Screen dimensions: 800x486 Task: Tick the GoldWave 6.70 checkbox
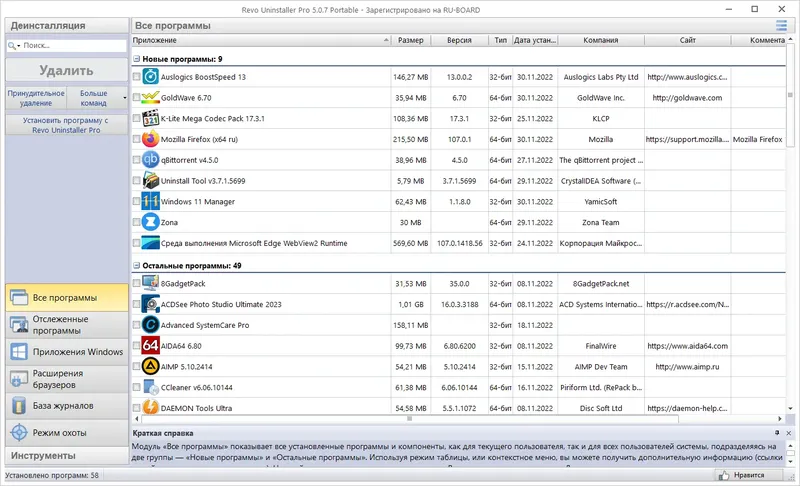coord(136,97)
